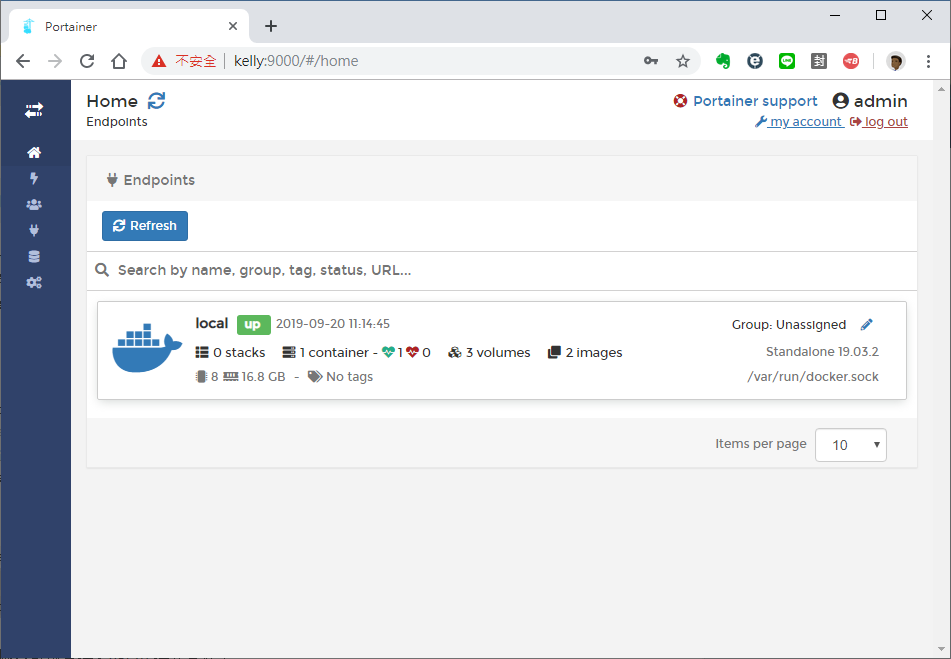
Task: Open the red extension icon
Action: (851, 61)
